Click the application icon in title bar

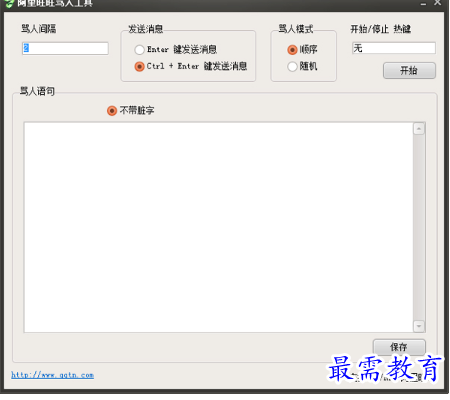[x=10, y=3]
